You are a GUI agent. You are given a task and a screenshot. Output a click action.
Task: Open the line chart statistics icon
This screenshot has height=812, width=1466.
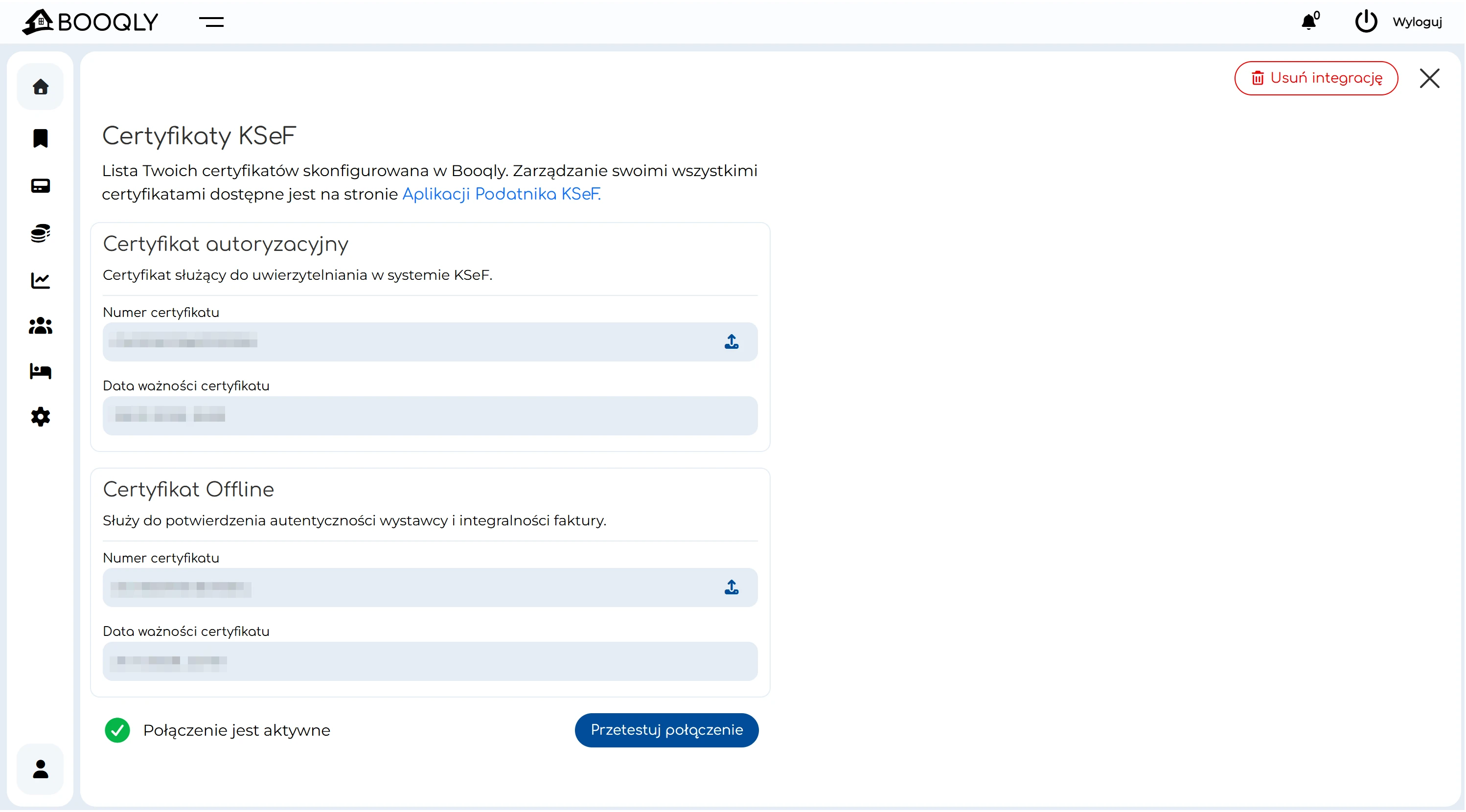(41, 280)
